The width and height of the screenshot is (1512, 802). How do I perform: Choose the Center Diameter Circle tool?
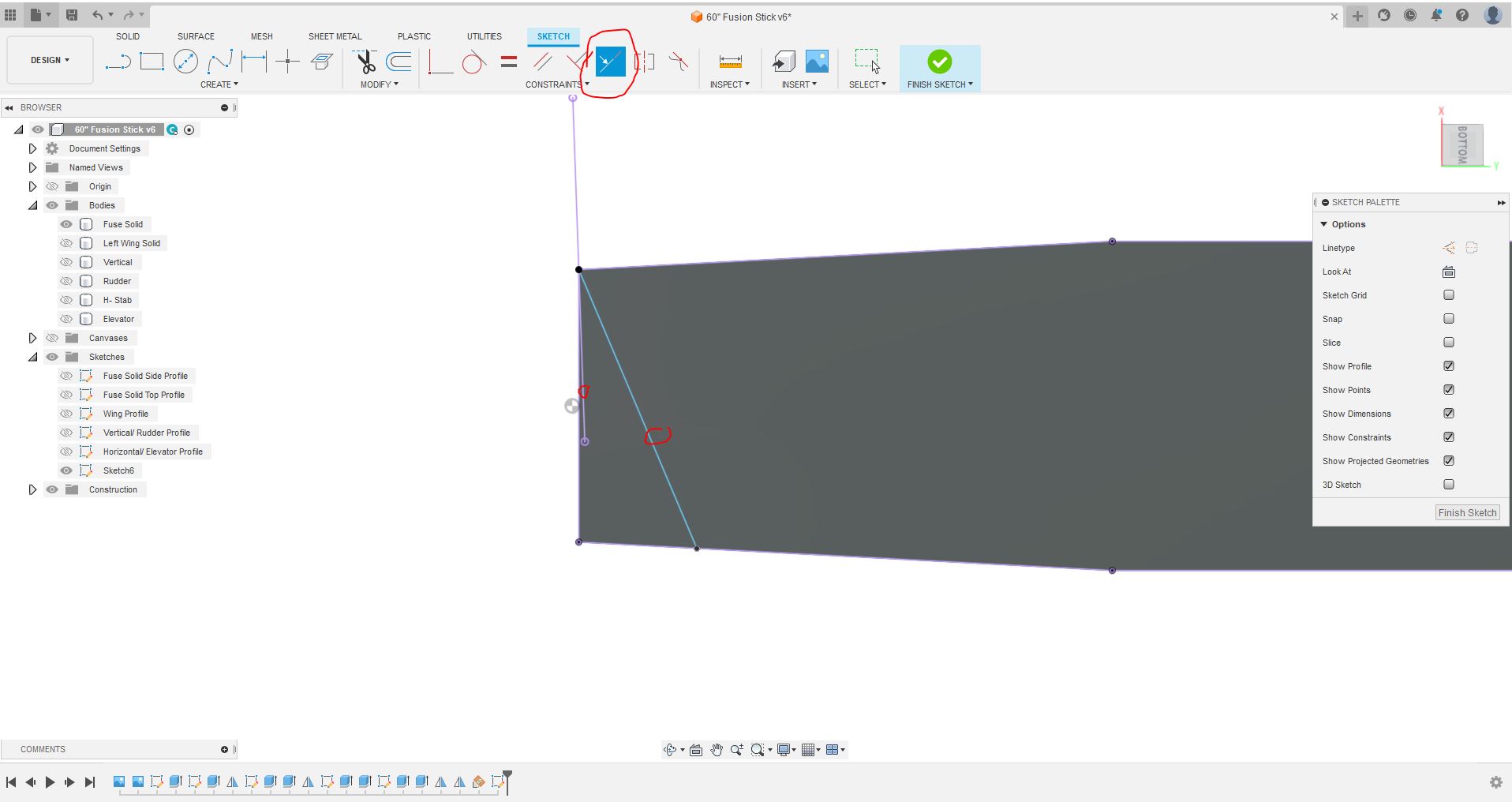point(185,62)
